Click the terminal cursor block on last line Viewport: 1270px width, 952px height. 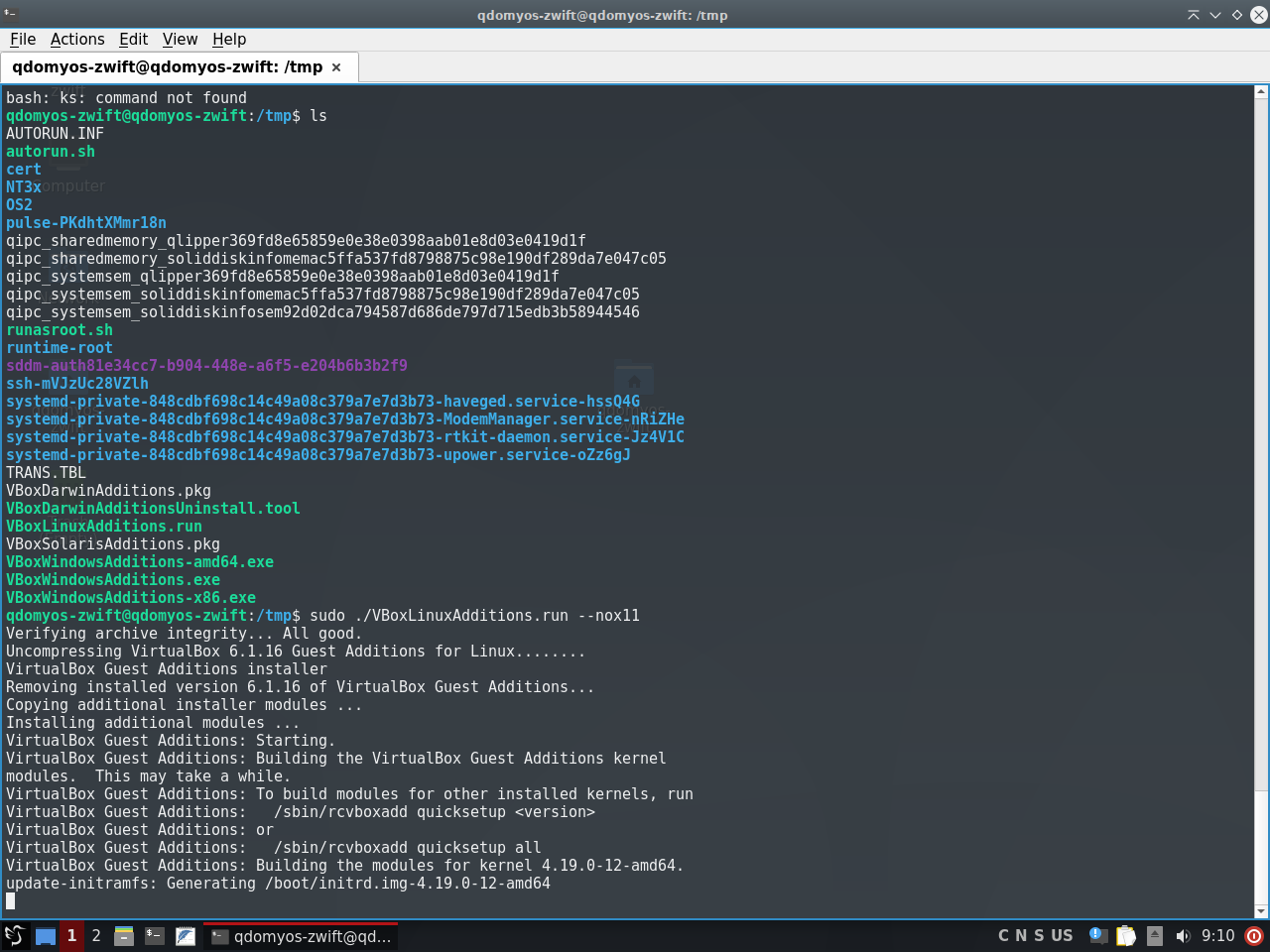click(x=10, y=900)
